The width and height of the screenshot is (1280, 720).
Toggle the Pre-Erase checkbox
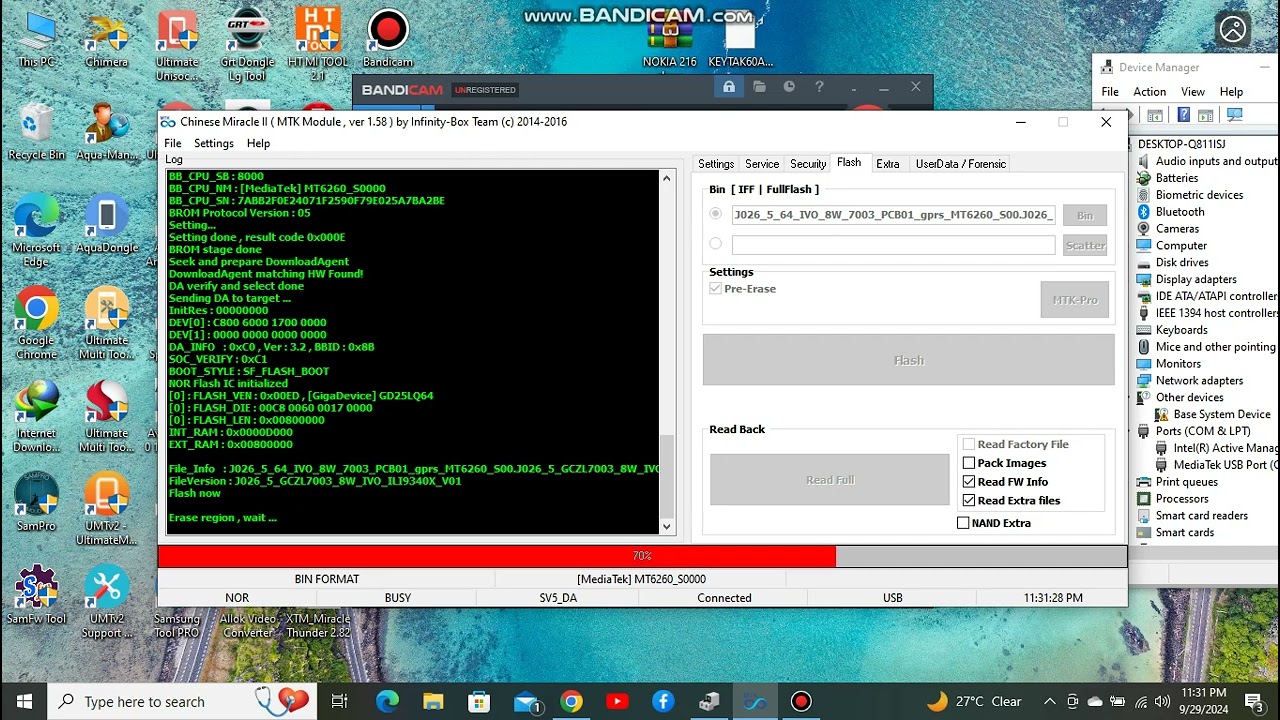tap(715, 288)
